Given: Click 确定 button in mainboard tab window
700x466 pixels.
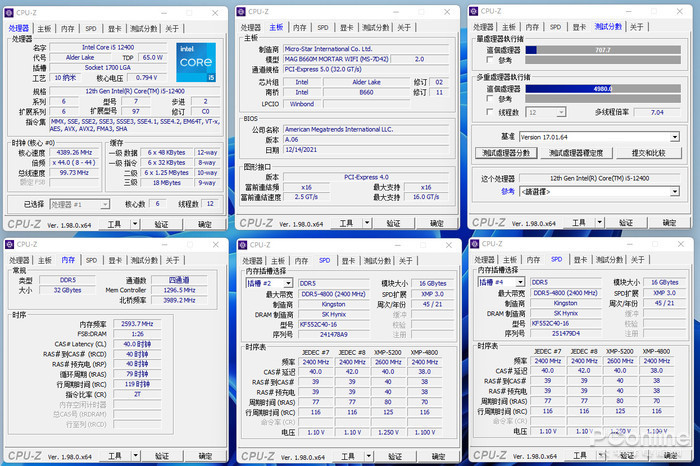Looking at the screenshot, I should pos(437,223).
